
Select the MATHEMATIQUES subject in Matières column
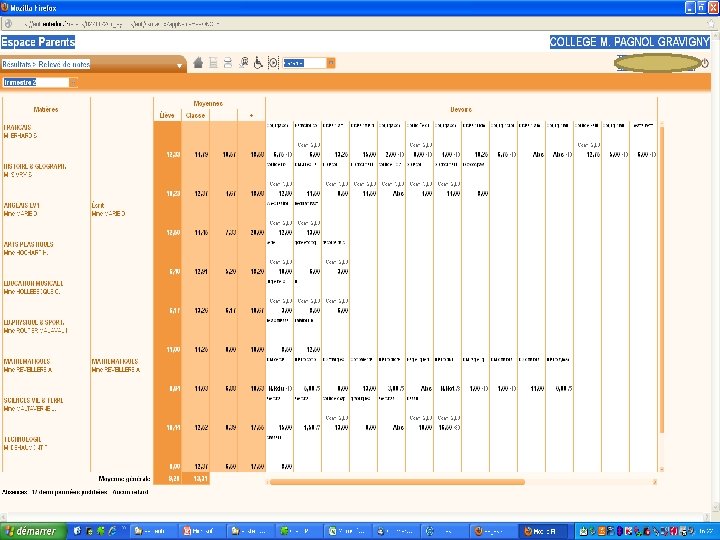pyautogui.click(x=27, y=361)
